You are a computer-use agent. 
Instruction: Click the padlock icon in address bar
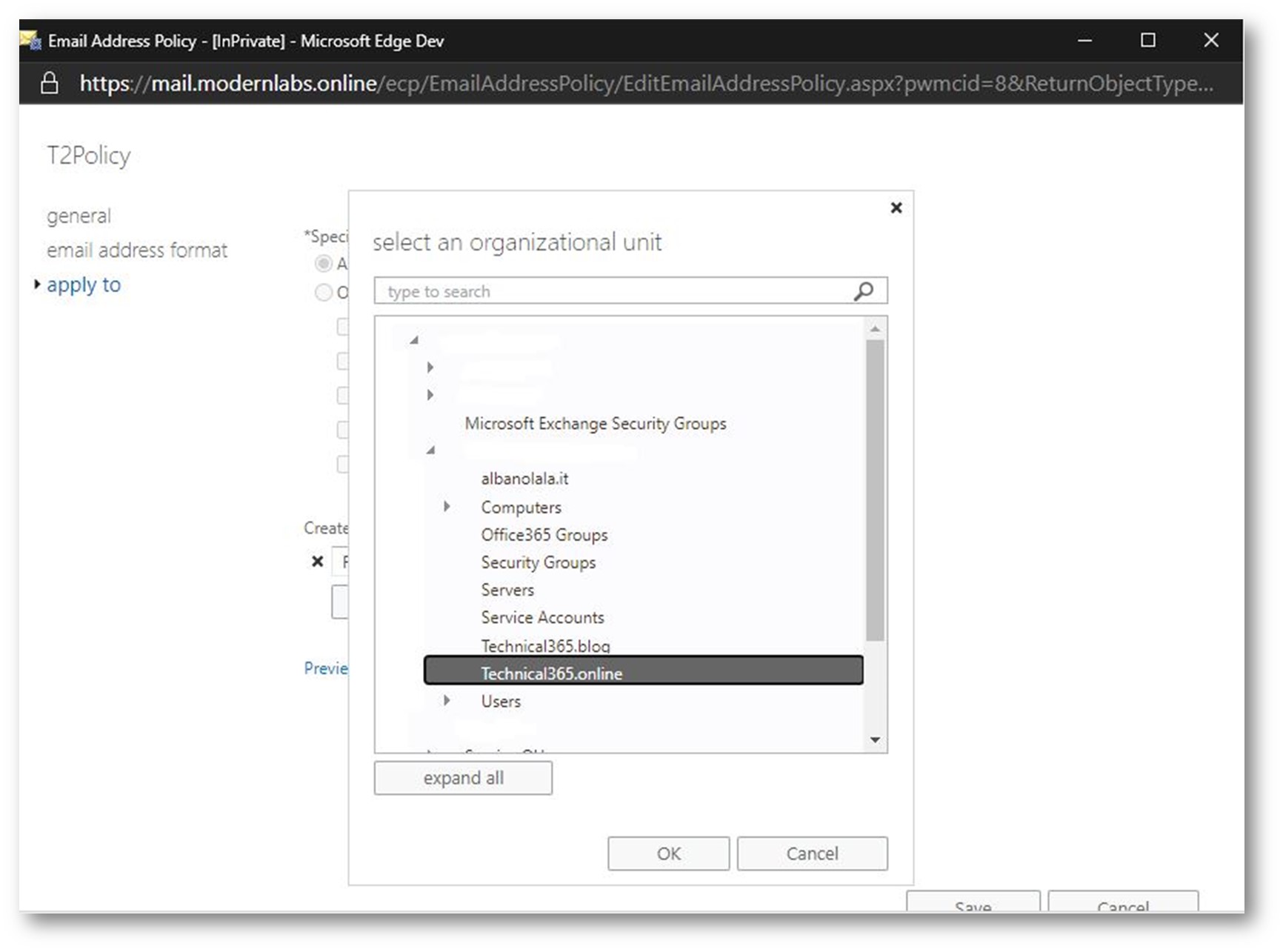point(49,83)
